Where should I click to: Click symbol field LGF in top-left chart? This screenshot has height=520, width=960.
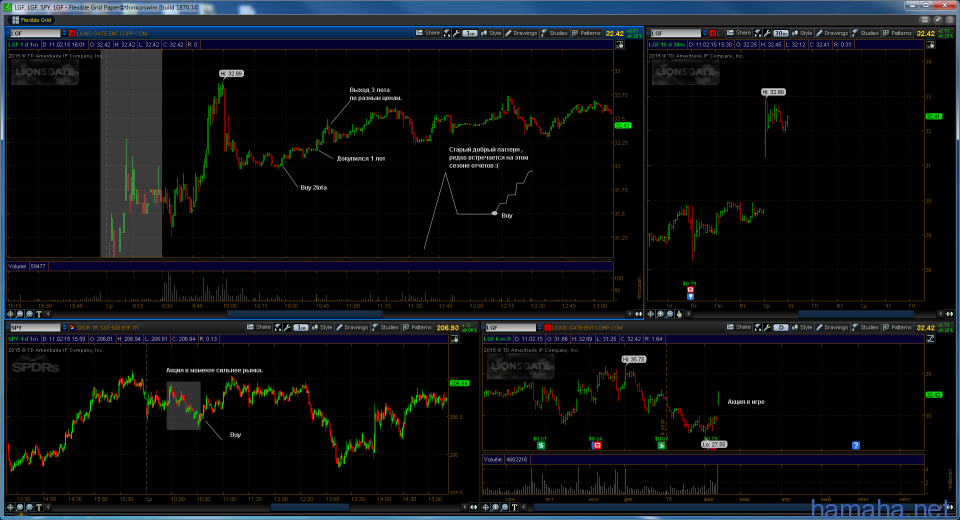(35, 33)
